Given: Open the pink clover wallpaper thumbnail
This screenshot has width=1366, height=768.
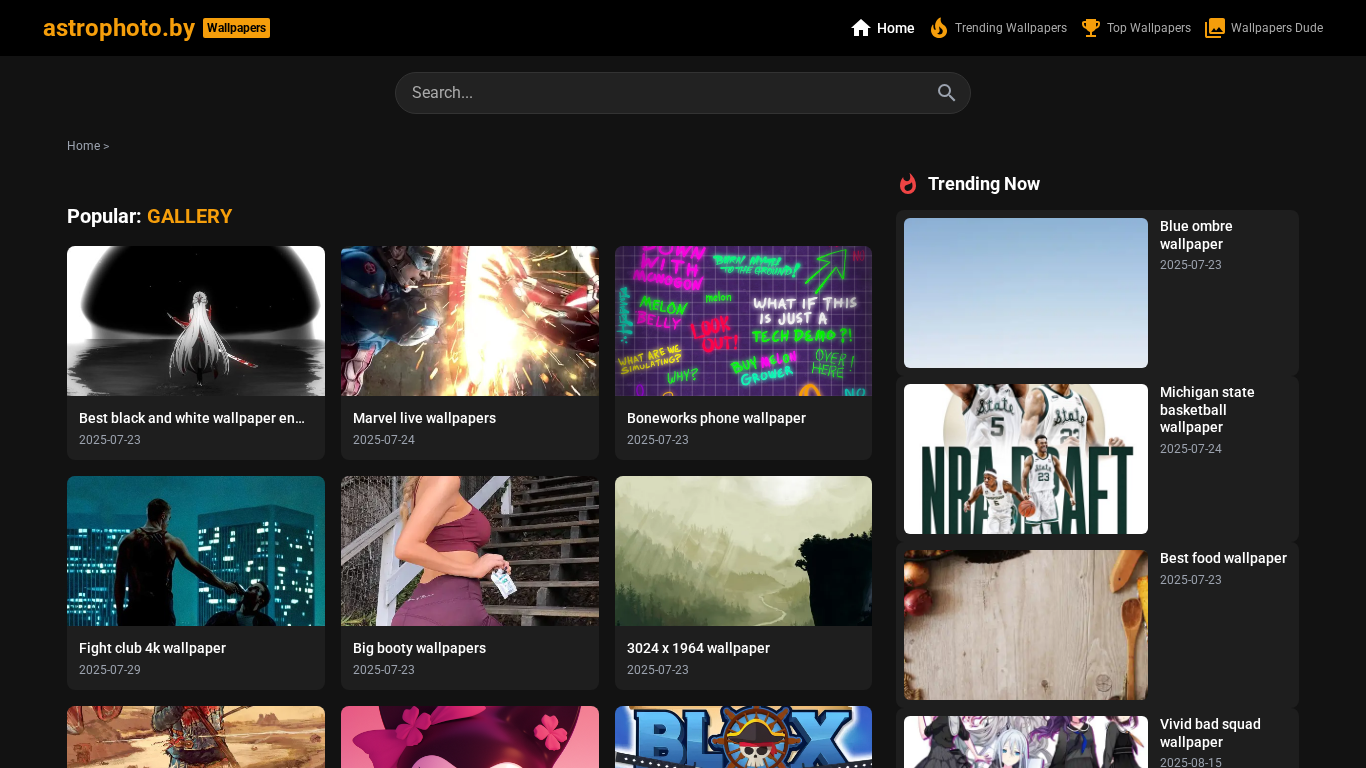Looking at the screenshot, I should tap(470, 737).
